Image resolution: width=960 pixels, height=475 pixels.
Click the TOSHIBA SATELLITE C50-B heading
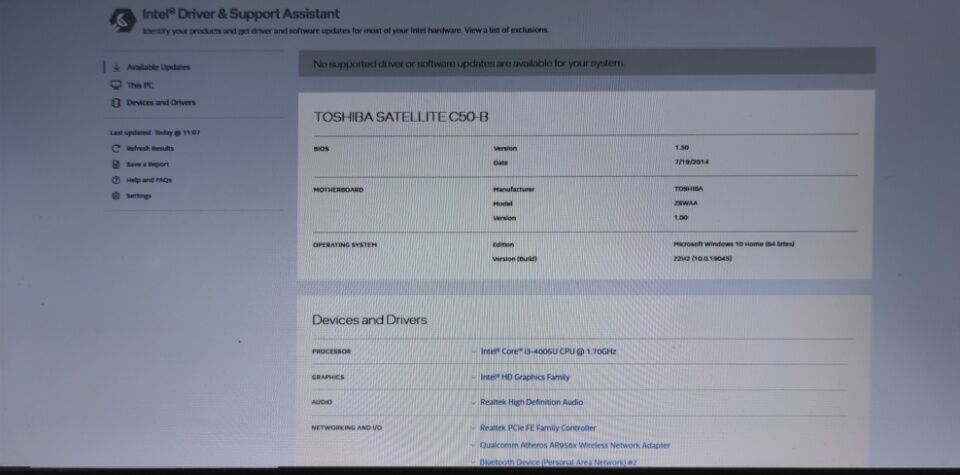pyautogui.click(x=401, y=117)
